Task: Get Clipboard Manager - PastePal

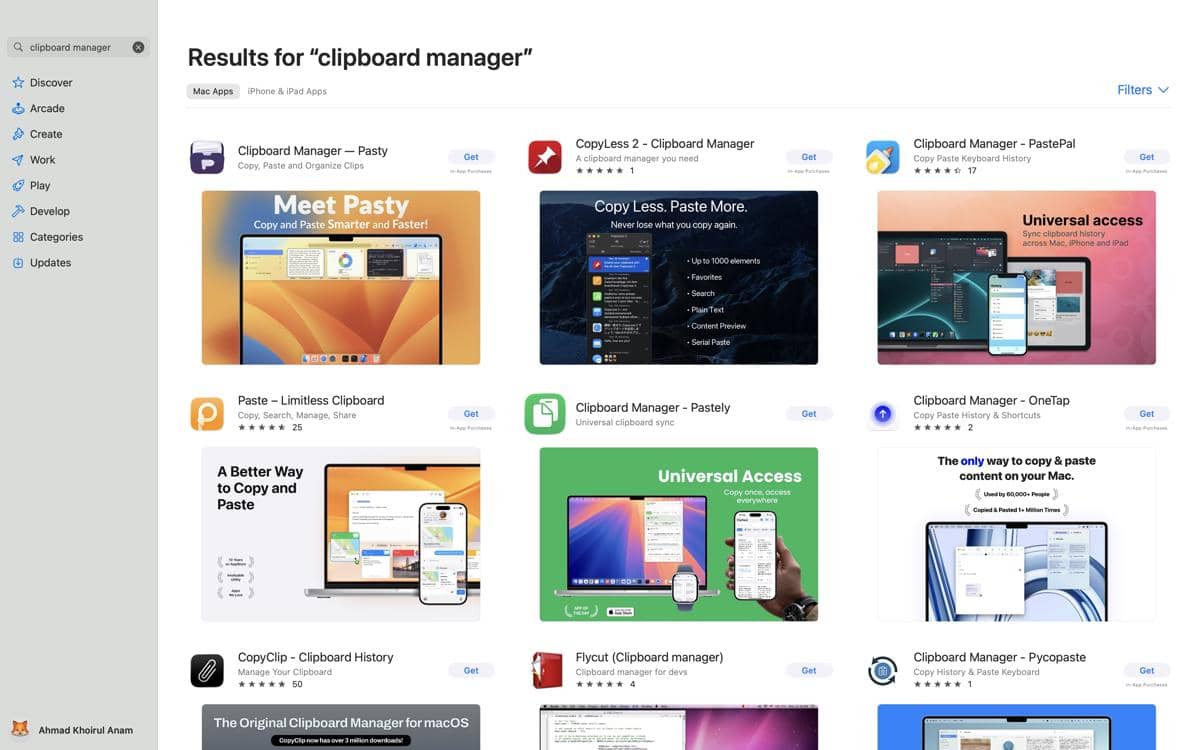Action: [1147, 157]
